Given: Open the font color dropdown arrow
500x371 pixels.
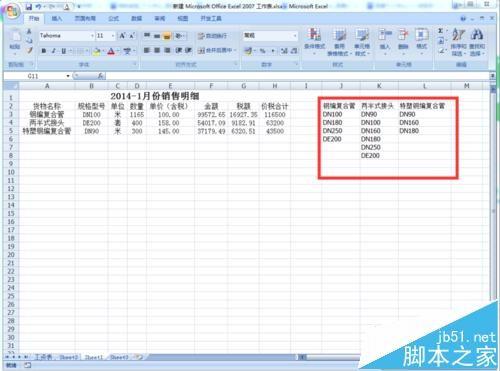Looking at the screenshot, I should pos(118,51).
